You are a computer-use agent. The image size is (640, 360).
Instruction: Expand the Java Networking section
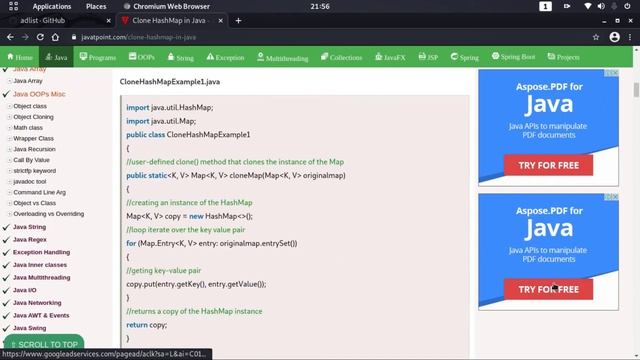[x=37, y=303]
